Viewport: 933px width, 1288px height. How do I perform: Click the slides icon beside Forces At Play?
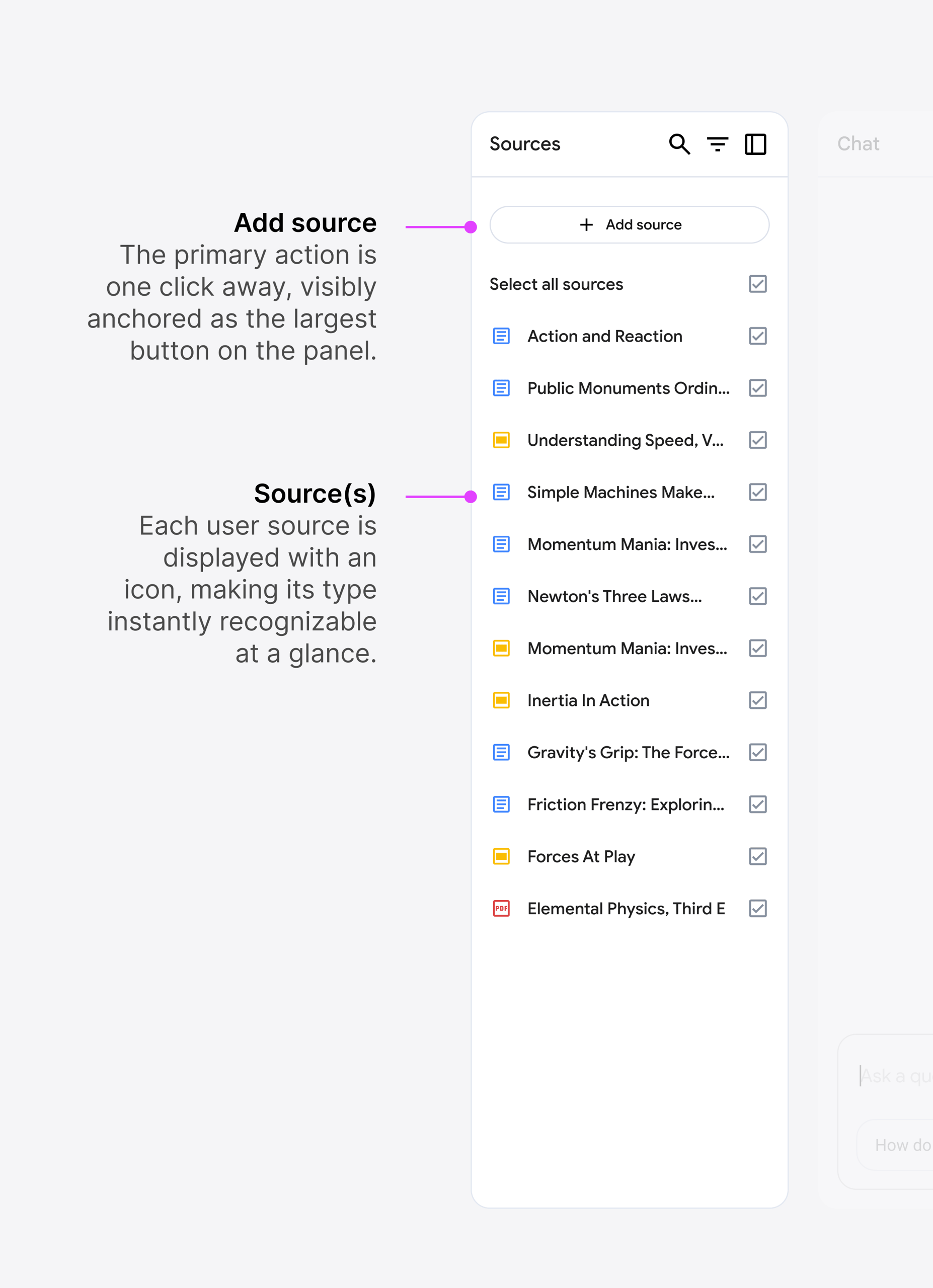click(x=501, y=856)
